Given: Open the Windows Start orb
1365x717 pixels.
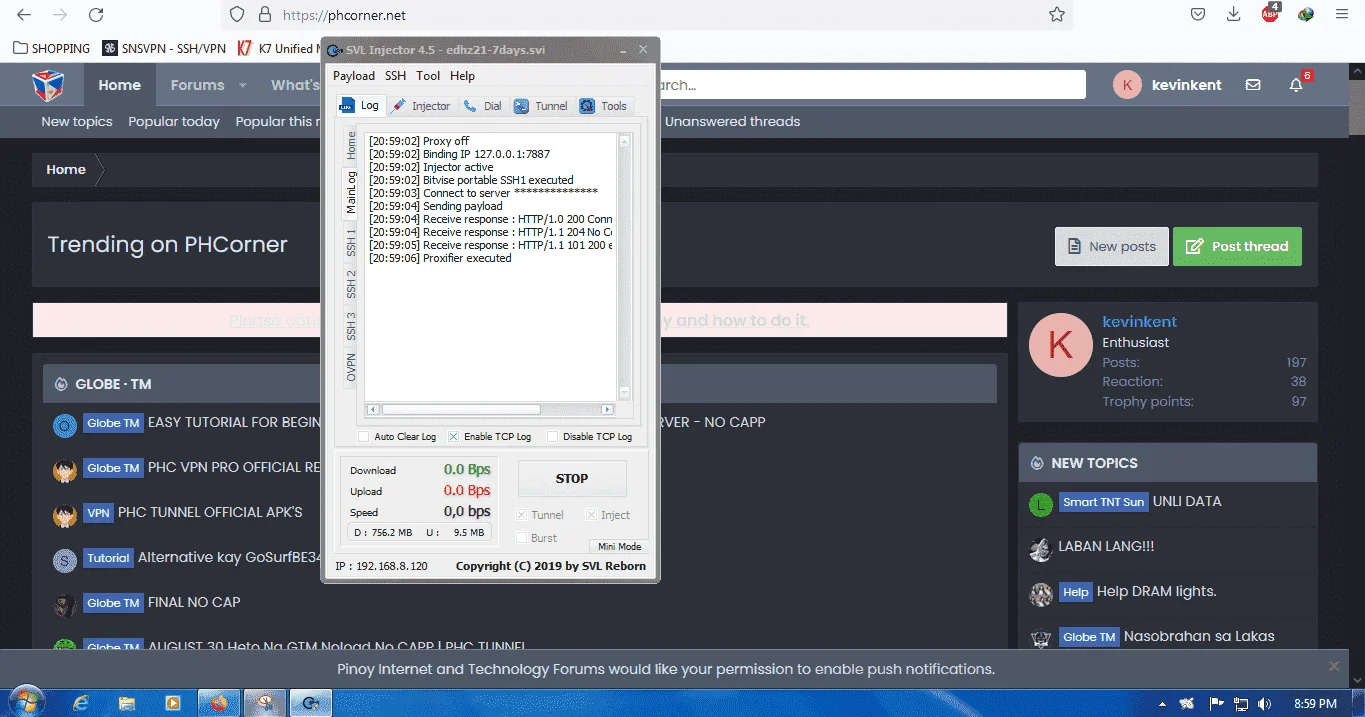Looking at the screenshot, I should click(x=27, y=701).
